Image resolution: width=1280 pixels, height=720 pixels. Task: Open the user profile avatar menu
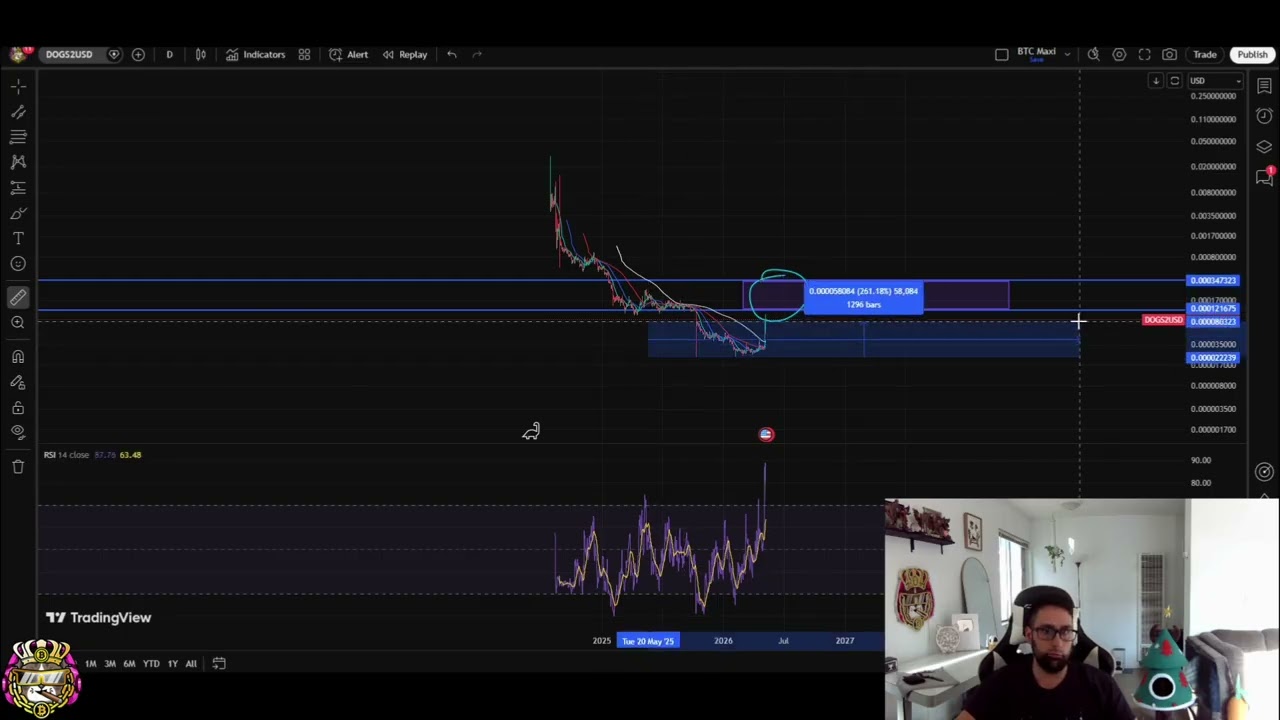pyautogui.click(x=18, y=54)
